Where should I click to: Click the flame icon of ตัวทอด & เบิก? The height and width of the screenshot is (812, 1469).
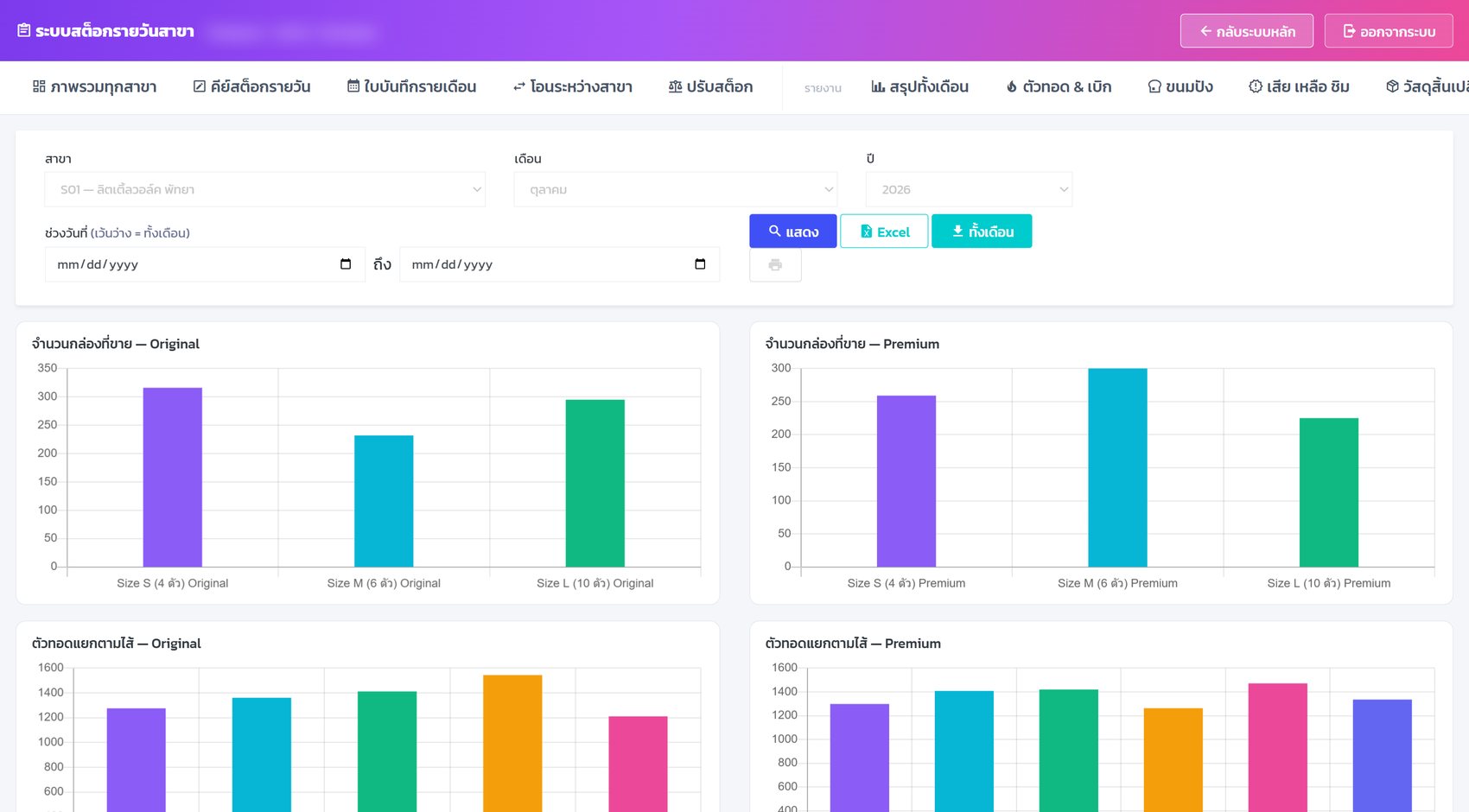(1012, 86)
